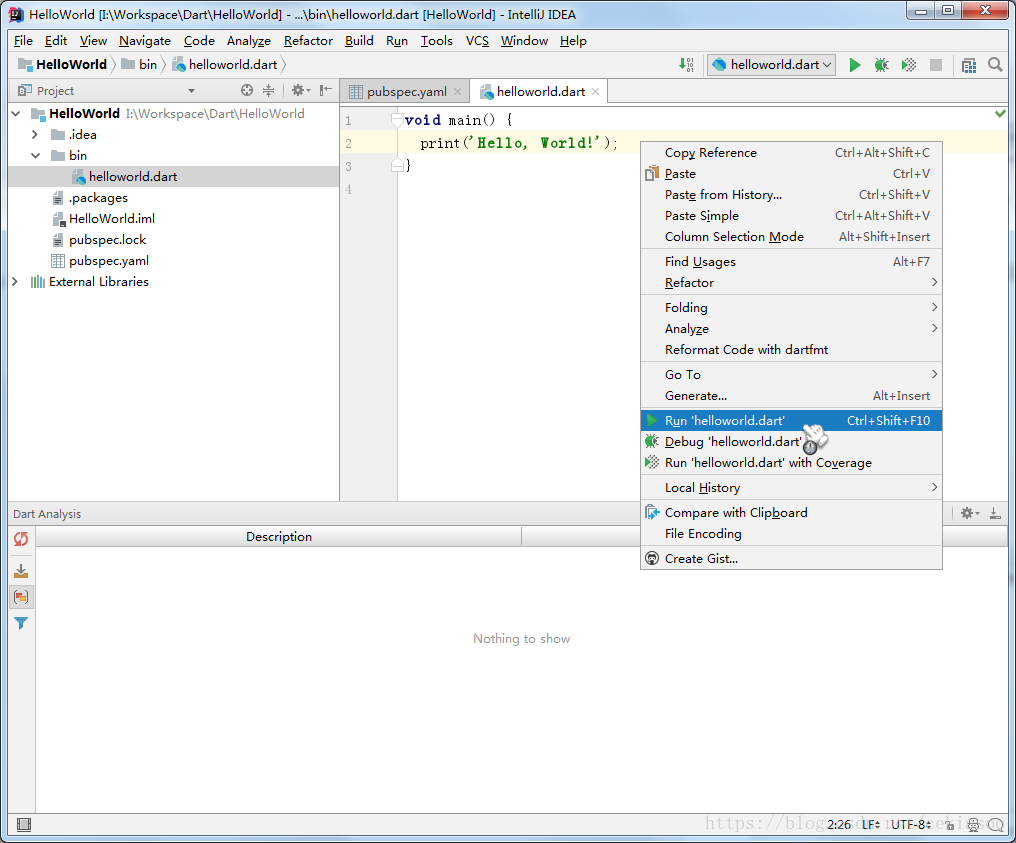This screenshot has height=843, width=1016.
Task: Choose Debug 'helloworld.dart' menu item
Action: [791, 442]
